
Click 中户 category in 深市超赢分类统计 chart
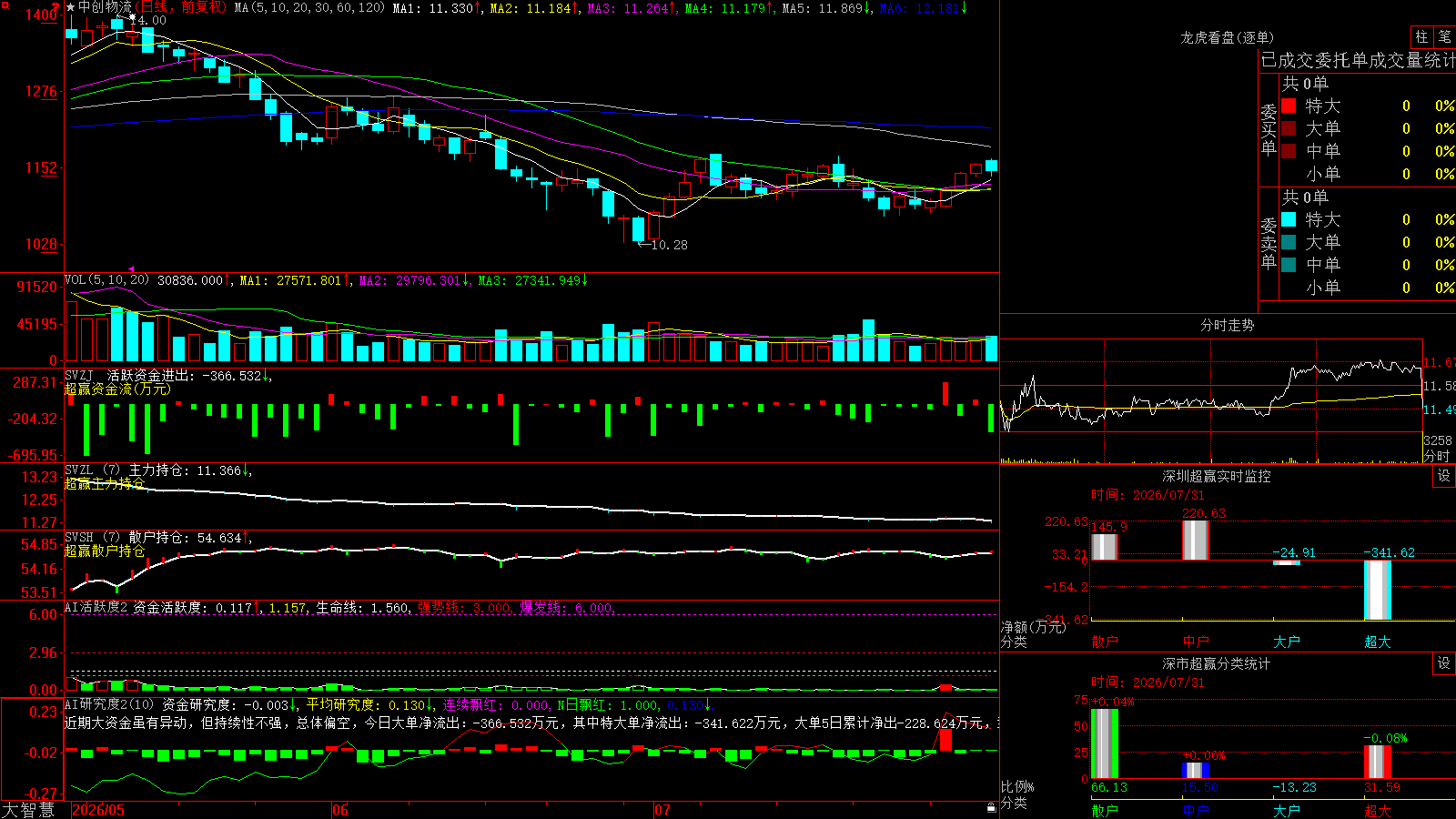1195,811
